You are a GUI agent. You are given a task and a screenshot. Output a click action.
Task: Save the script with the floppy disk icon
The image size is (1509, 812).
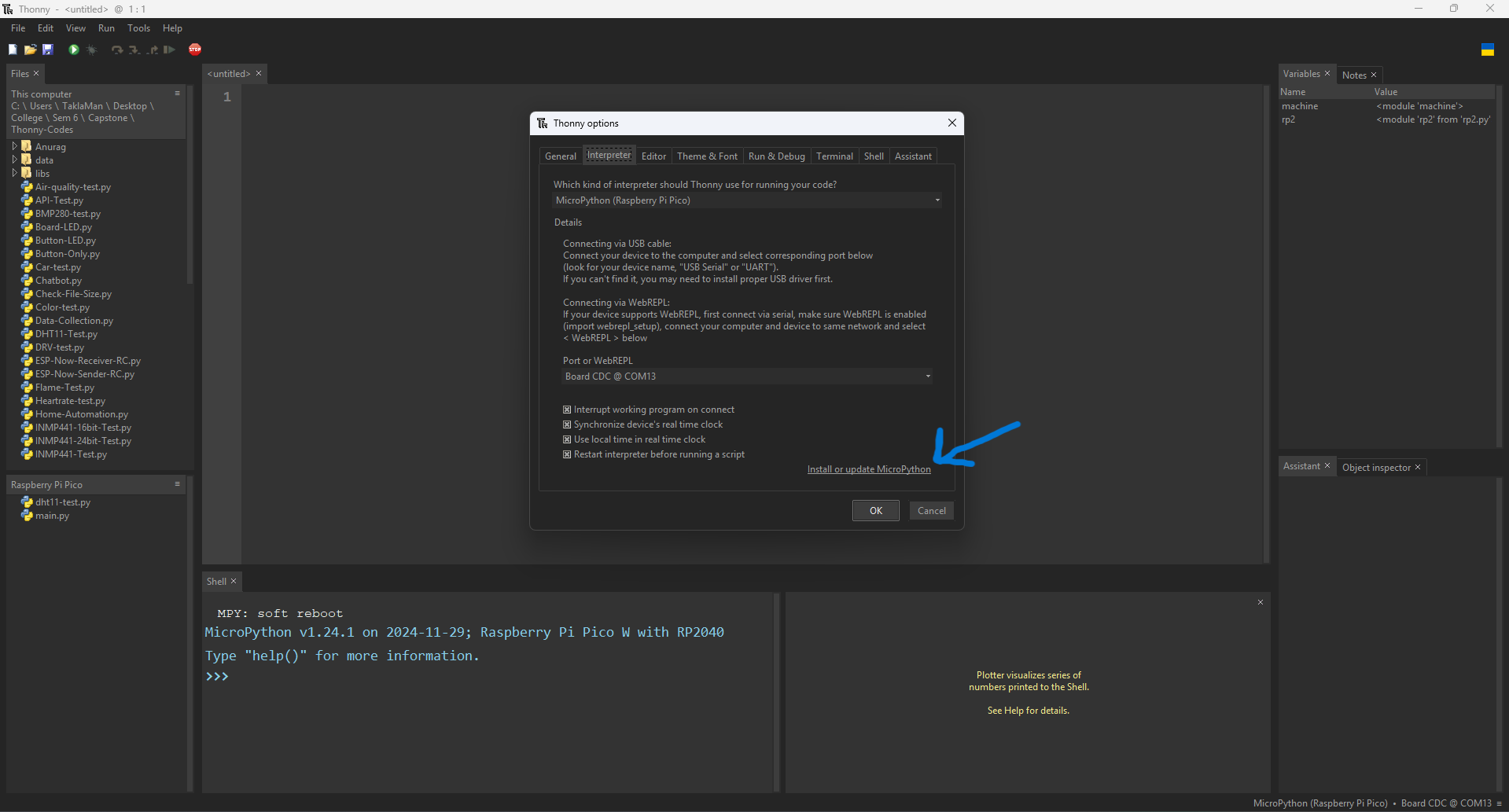coord(47,50)
